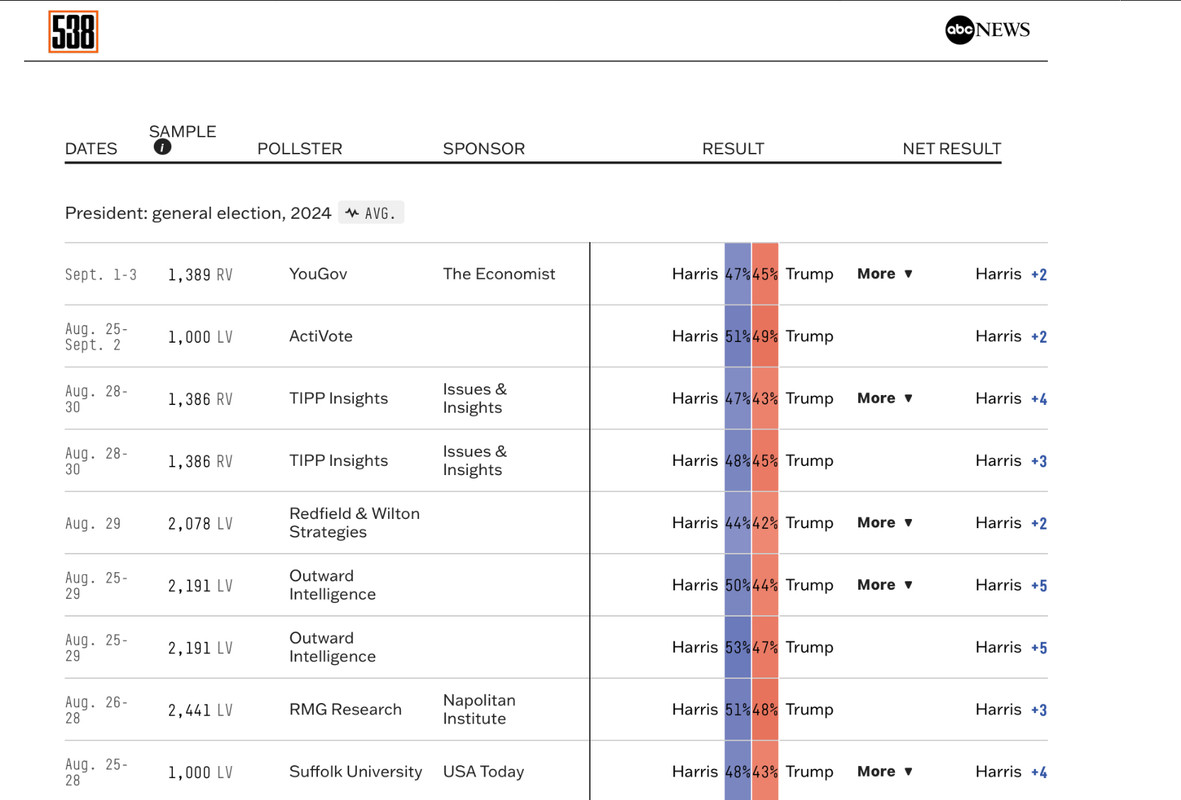This screenshot has height=800, width=1181.
Task: Show sample size info tooltip icon
Action: (162, 148)
